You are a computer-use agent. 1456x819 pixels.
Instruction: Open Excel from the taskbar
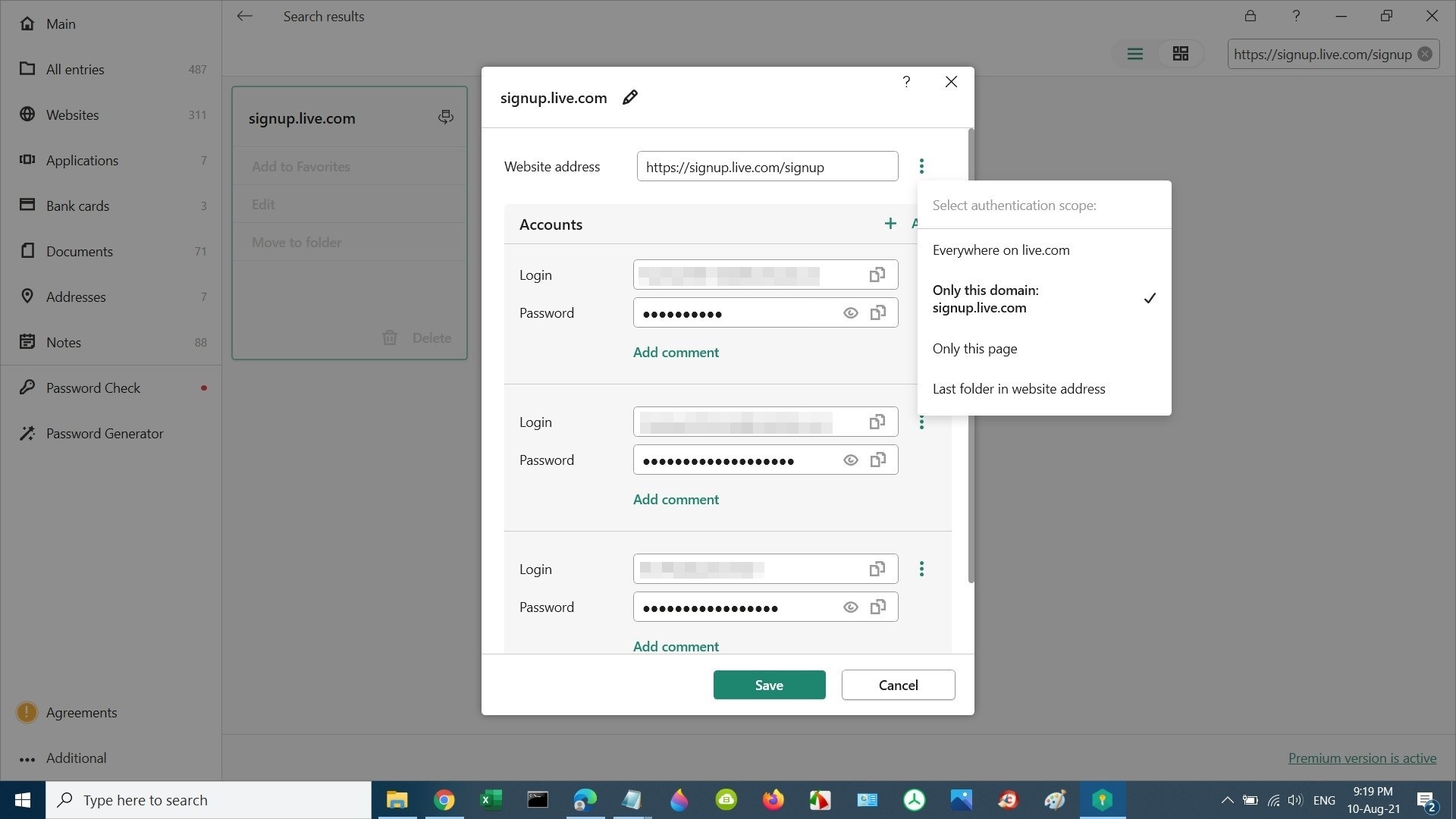(491, 800)
